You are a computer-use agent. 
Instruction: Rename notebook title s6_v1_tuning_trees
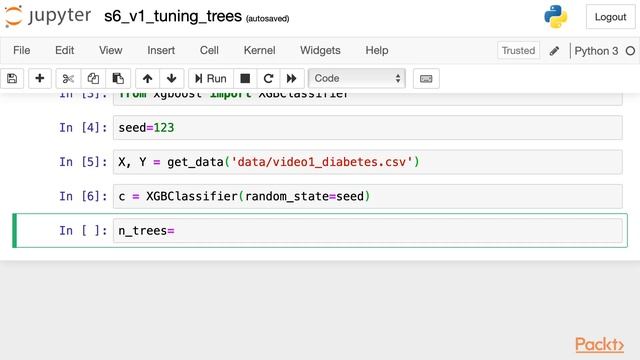coord(173,16)
